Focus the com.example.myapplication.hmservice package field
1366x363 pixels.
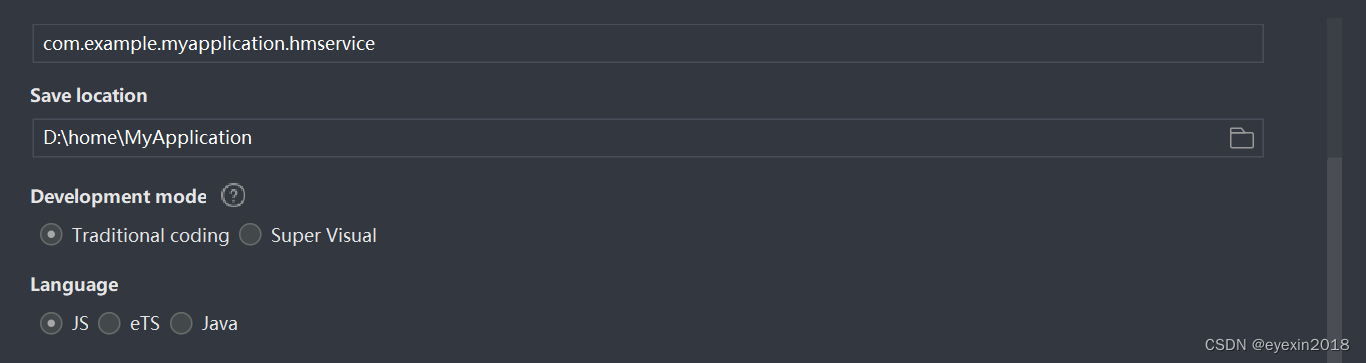coord(648,44)
